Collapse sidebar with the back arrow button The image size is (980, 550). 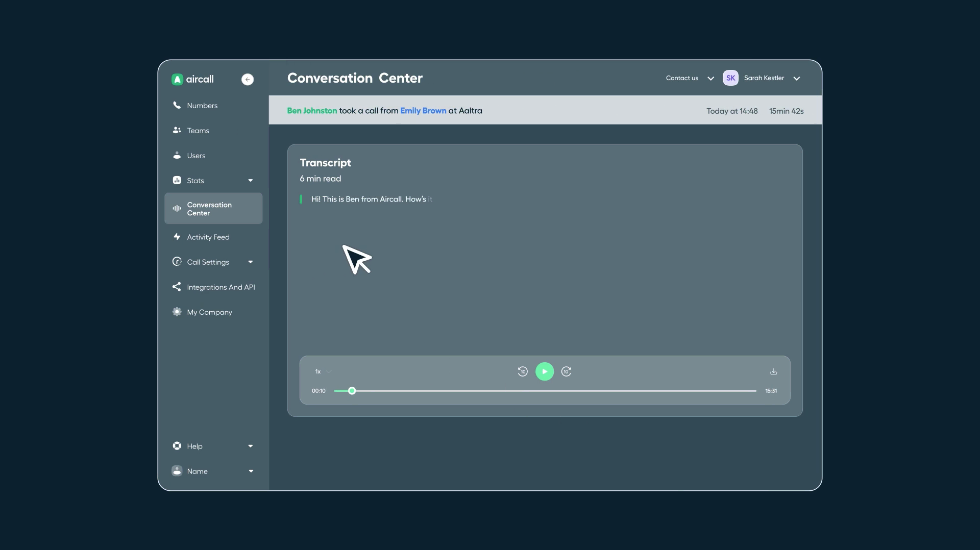click(x=248, y=79)
